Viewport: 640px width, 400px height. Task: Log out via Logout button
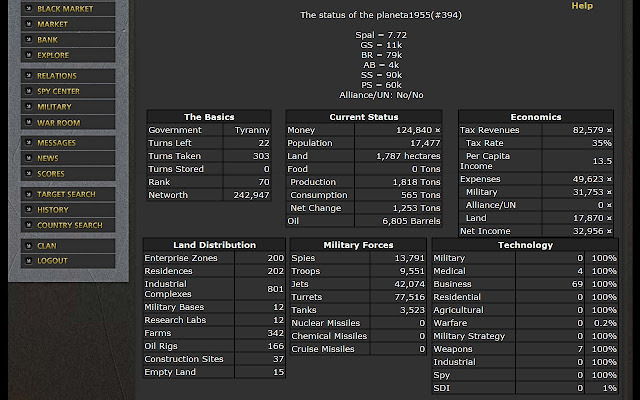tap(68, 261)
